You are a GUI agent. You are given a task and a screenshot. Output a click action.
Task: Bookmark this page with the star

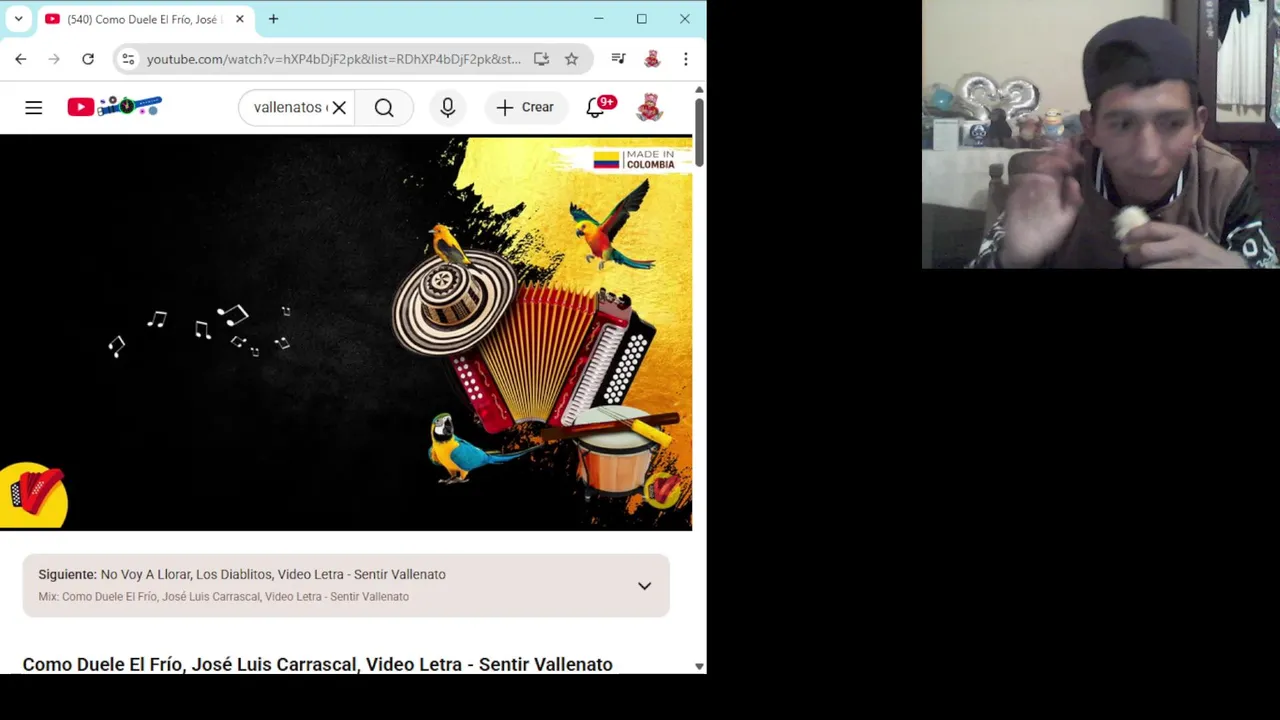tap(571, 59)
